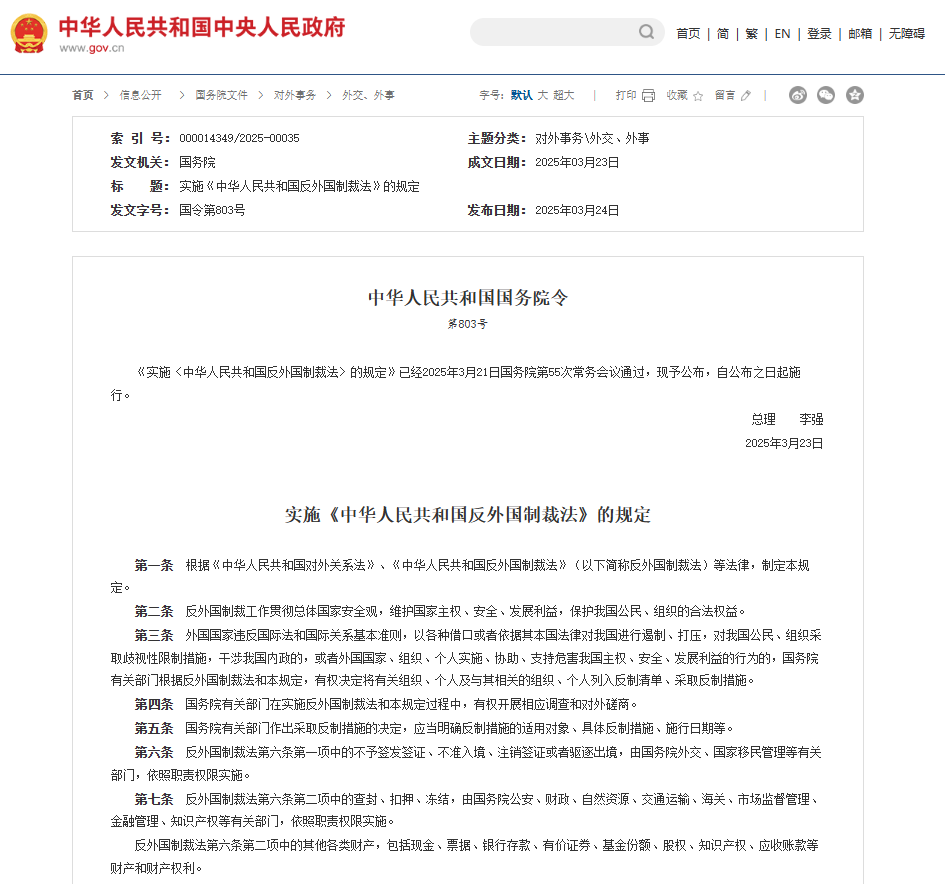Click the print icon
Image resolution: width=945 pixels, height=884 pixels.
click(x=647, y=95)
